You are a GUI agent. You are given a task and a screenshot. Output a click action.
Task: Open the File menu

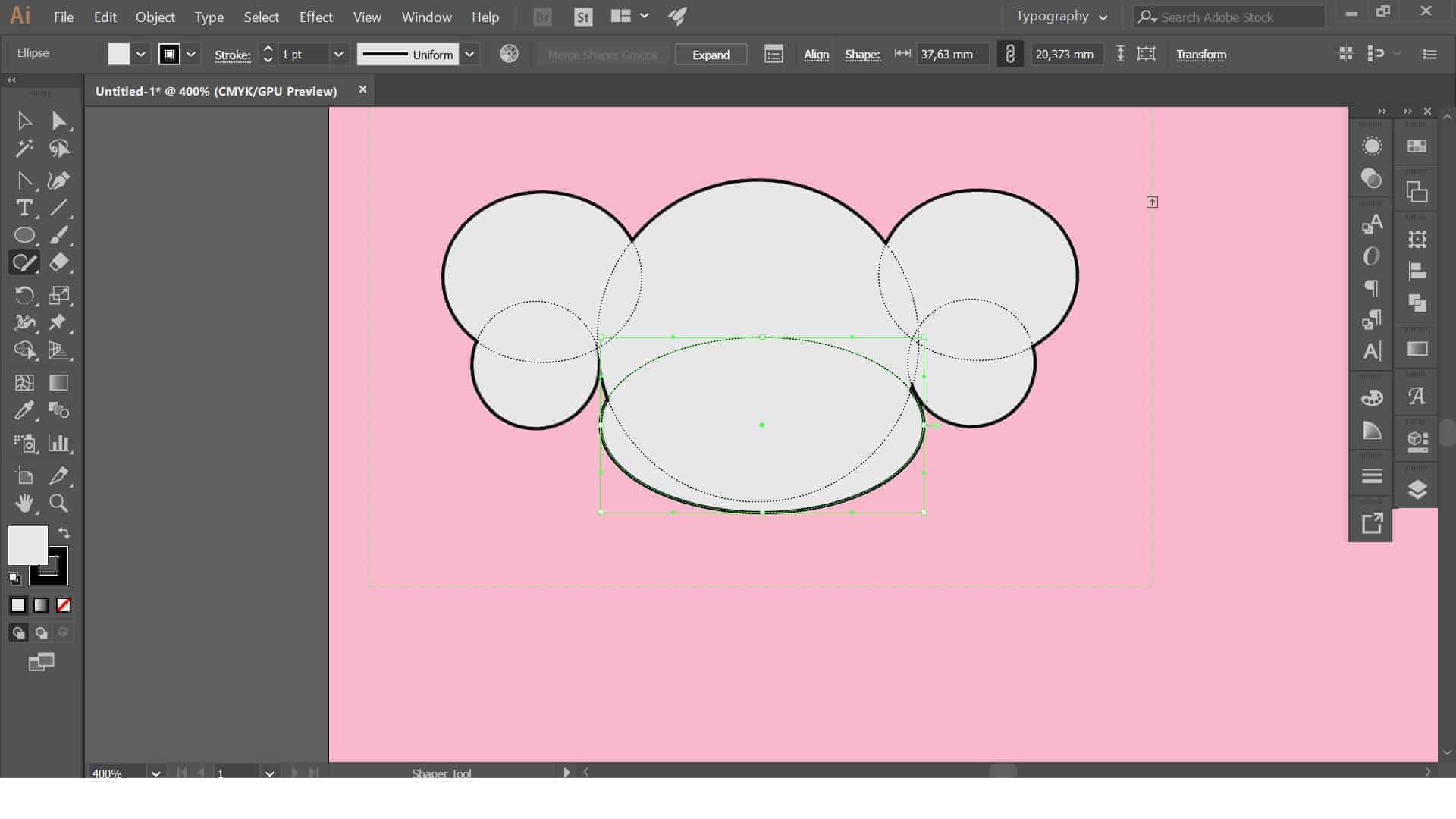64,17
